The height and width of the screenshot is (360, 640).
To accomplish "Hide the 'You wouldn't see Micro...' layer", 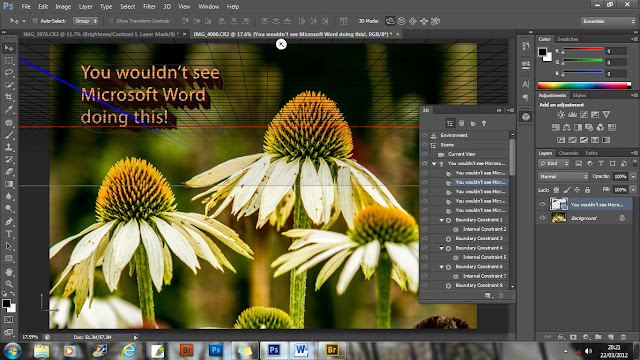I will [x=542, y=204].
